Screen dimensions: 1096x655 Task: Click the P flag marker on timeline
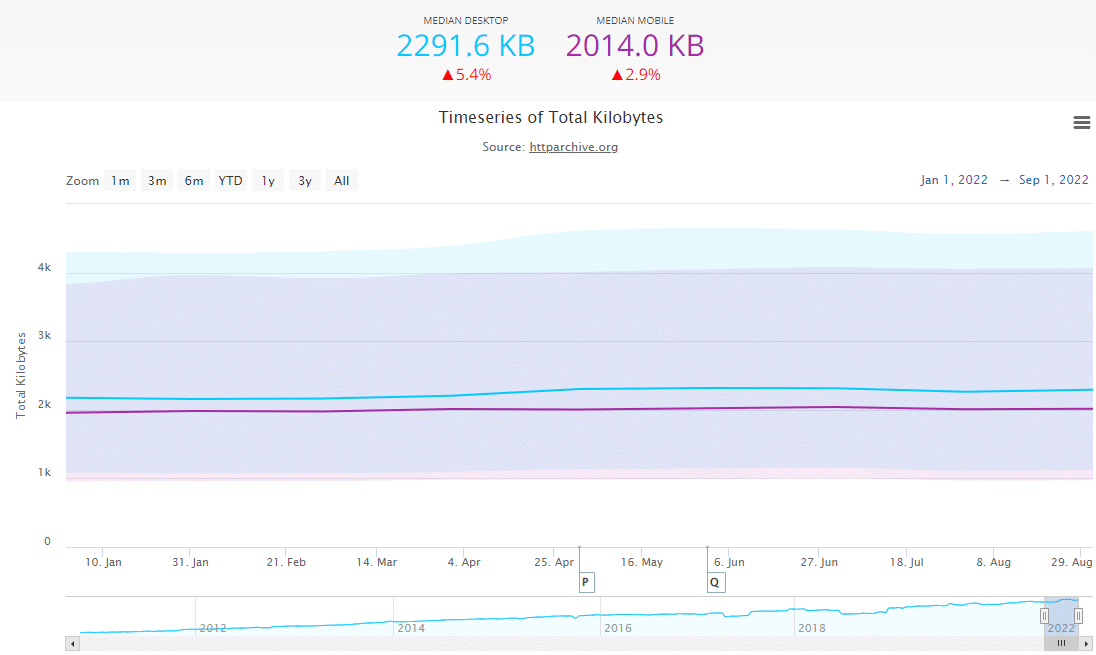tap(586, 582)
